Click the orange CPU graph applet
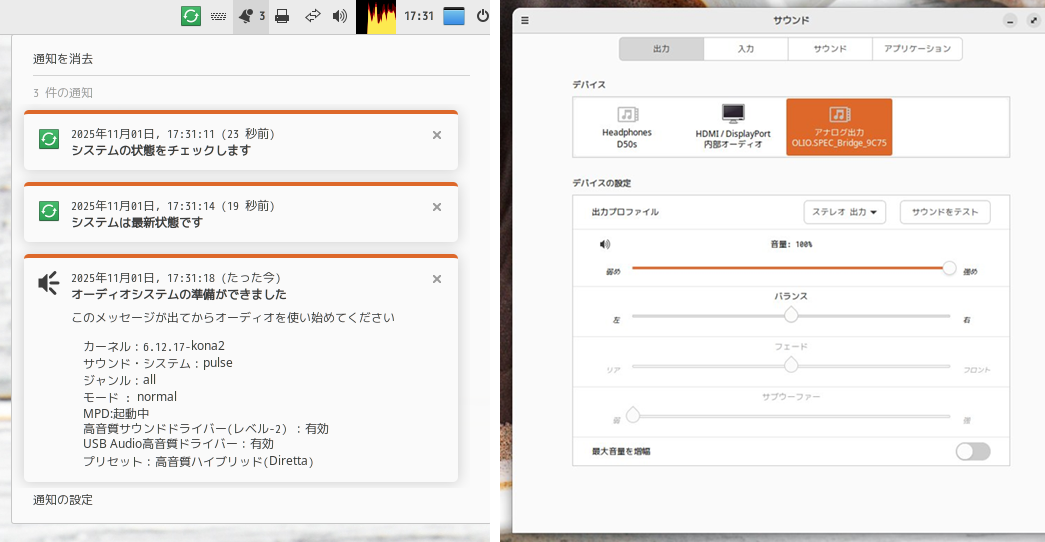Viewport: 1045px width, 542px height. point(376,17)
